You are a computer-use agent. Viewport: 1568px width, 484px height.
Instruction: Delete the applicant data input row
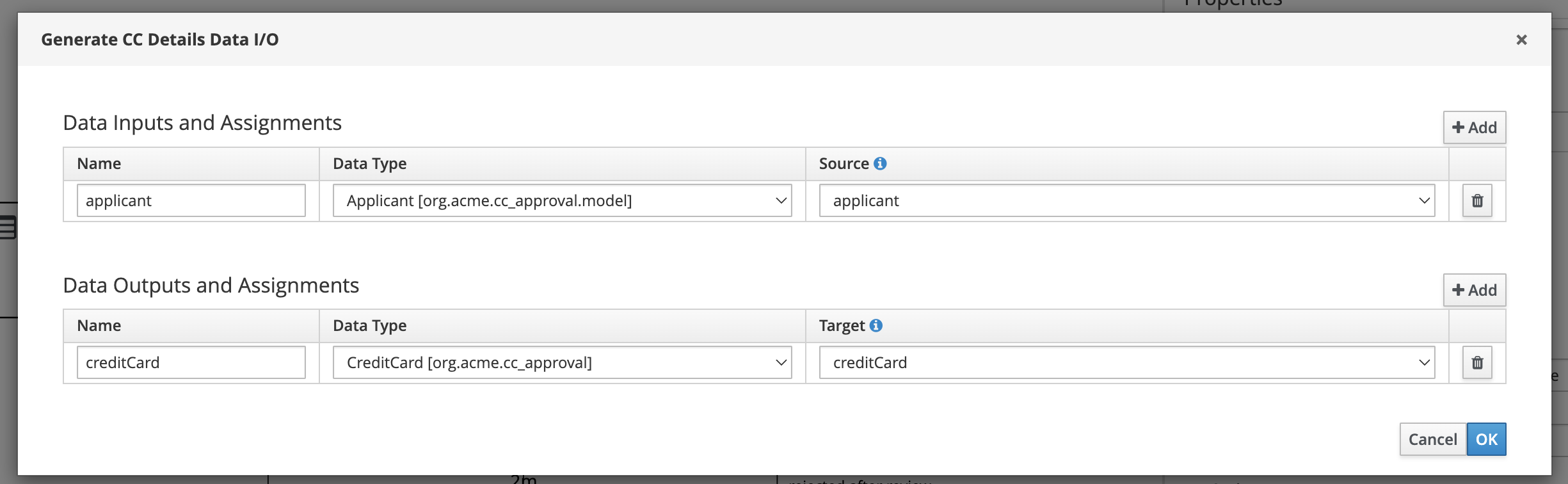point(1477,201)
